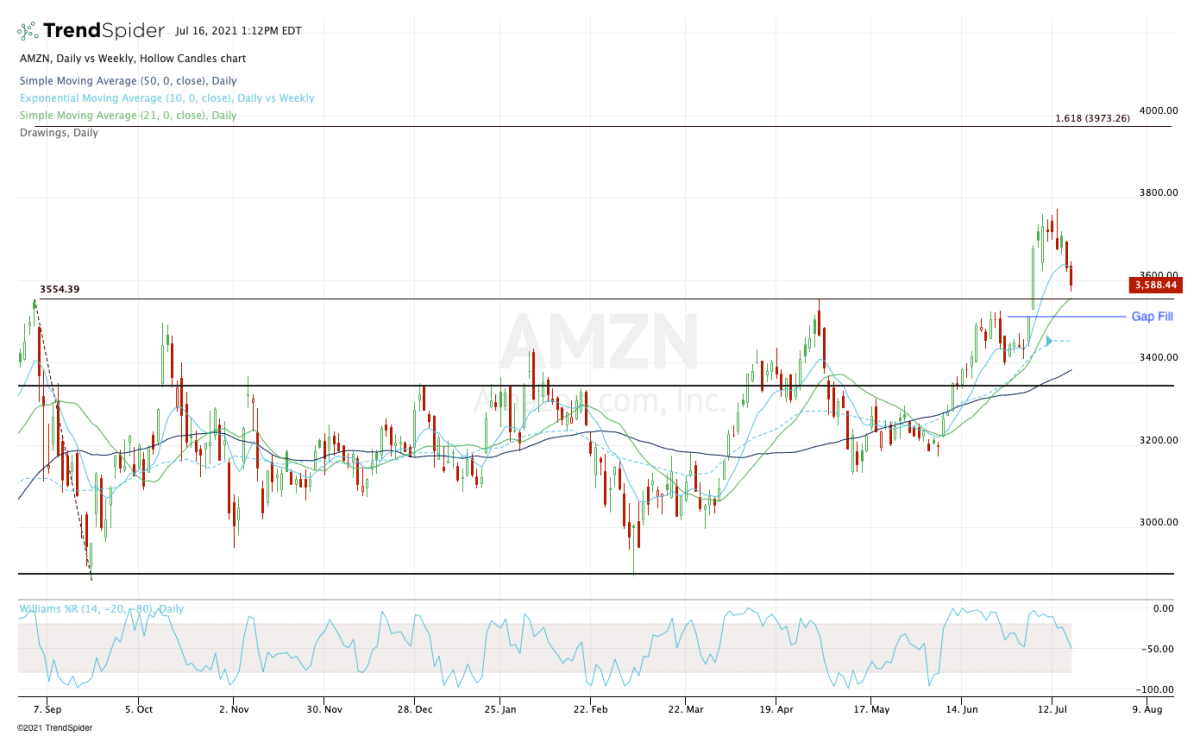
Task: Open the Drawings, Daily legend entry
Action: [x=58, y=132]
